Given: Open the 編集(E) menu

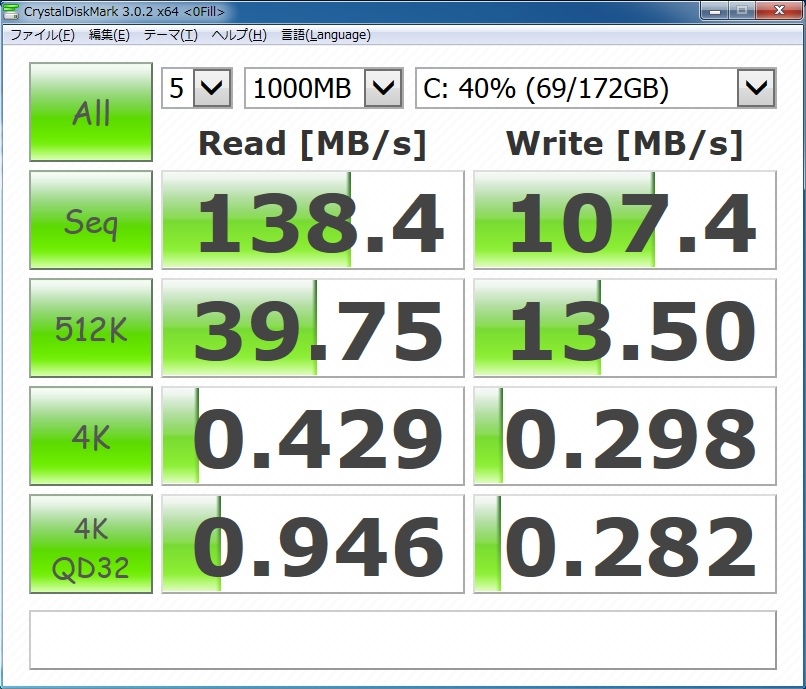Looking at the screenshot, I should pos(109,35).
